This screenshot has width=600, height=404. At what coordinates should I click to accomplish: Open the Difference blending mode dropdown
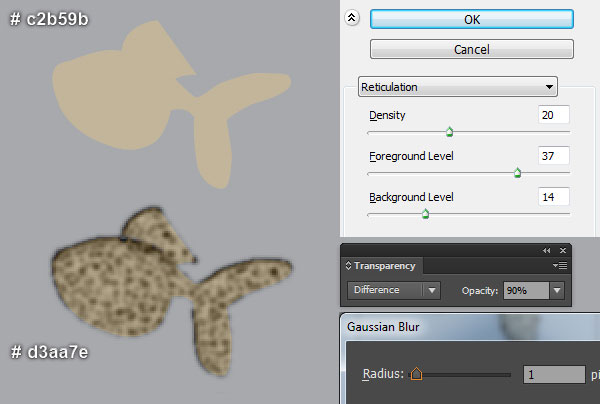[x=394, y=290]
